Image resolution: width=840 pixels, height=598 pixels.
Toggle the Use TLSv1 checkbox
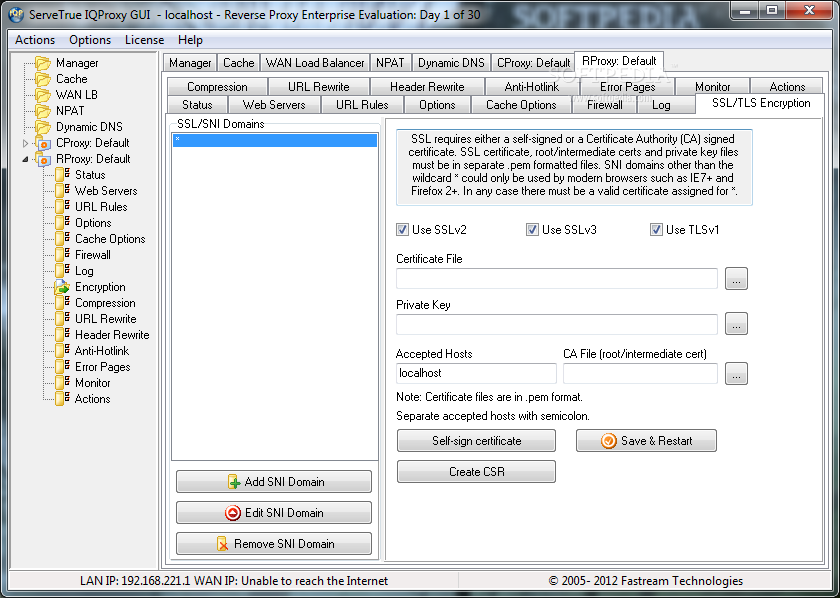click(656, 230)
